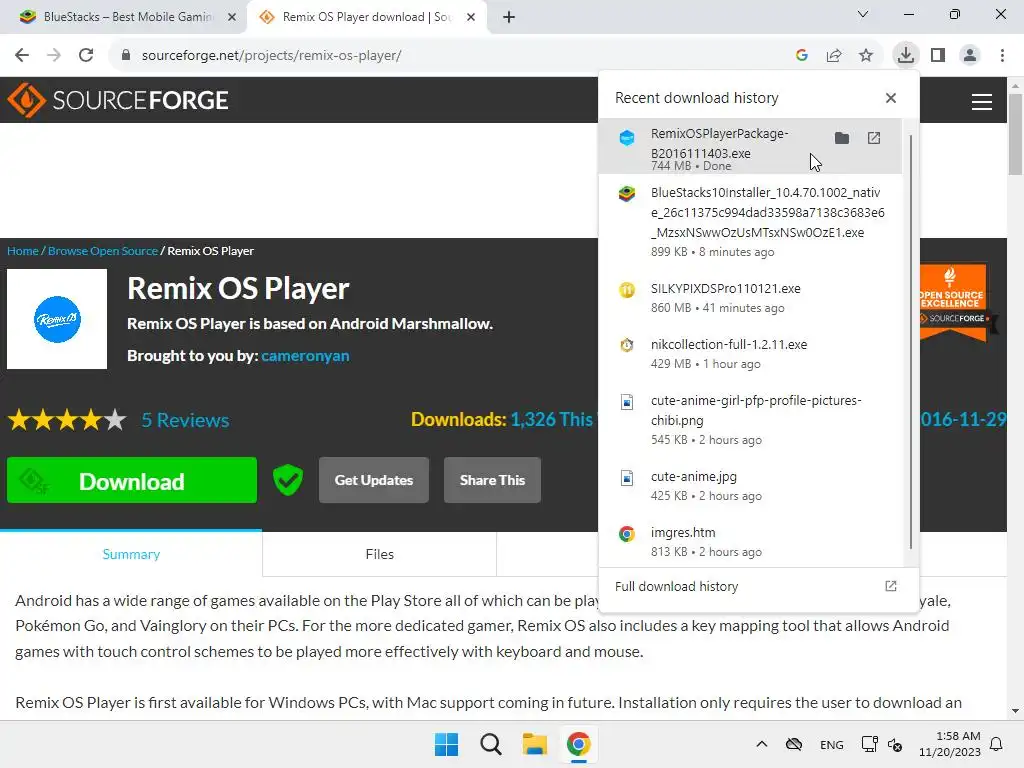The image size is (1024, 768).
Task: Open cute-anime.jpg download entry
Action: click(750, 486)
